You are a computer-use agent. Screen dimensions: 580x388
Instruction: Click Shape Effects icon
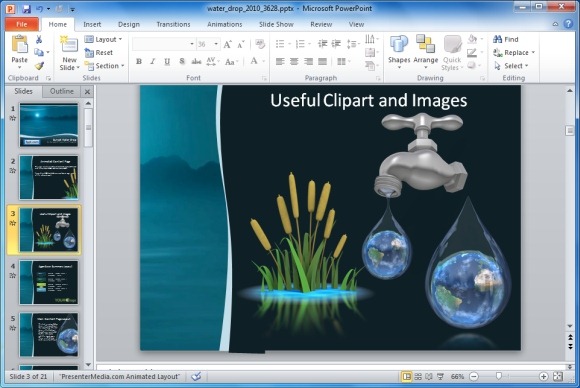[x=473, y=65]
